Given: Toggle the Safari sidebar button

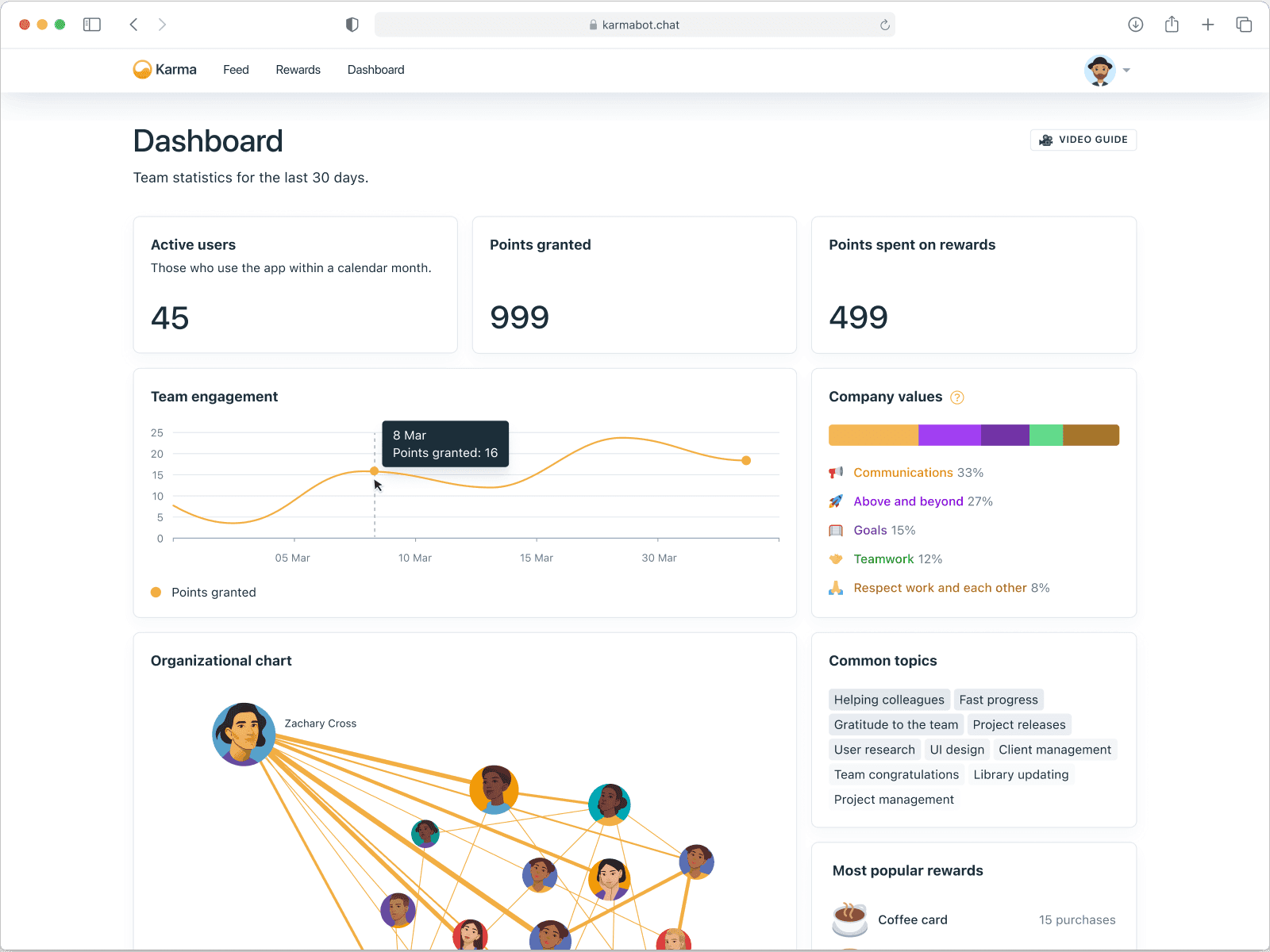Looking at the screenshot, I should (x=92, y=25).
